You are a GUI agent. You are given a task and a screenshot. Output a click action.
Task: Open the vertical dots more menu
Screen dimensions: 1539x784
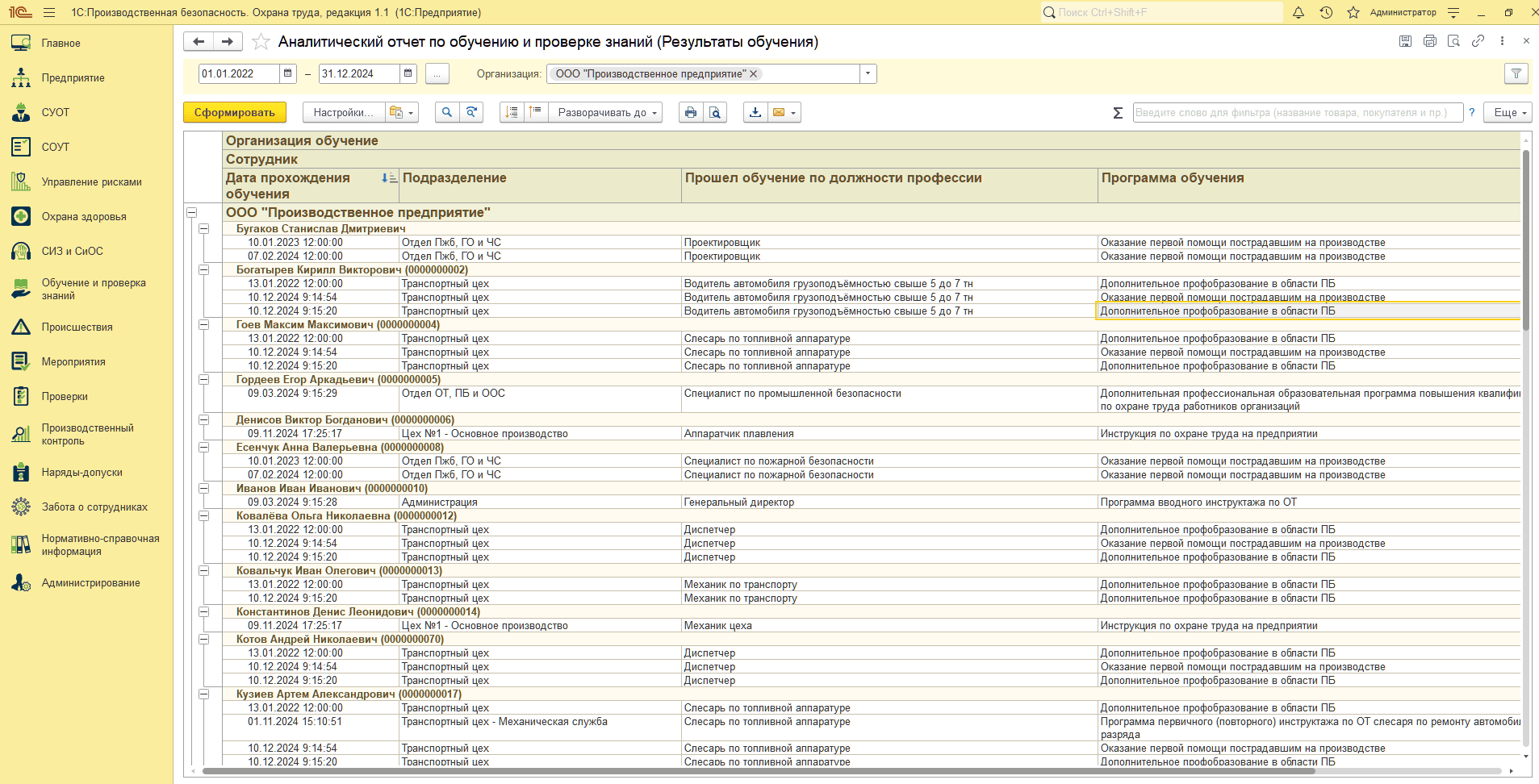tap(1502, 41)
